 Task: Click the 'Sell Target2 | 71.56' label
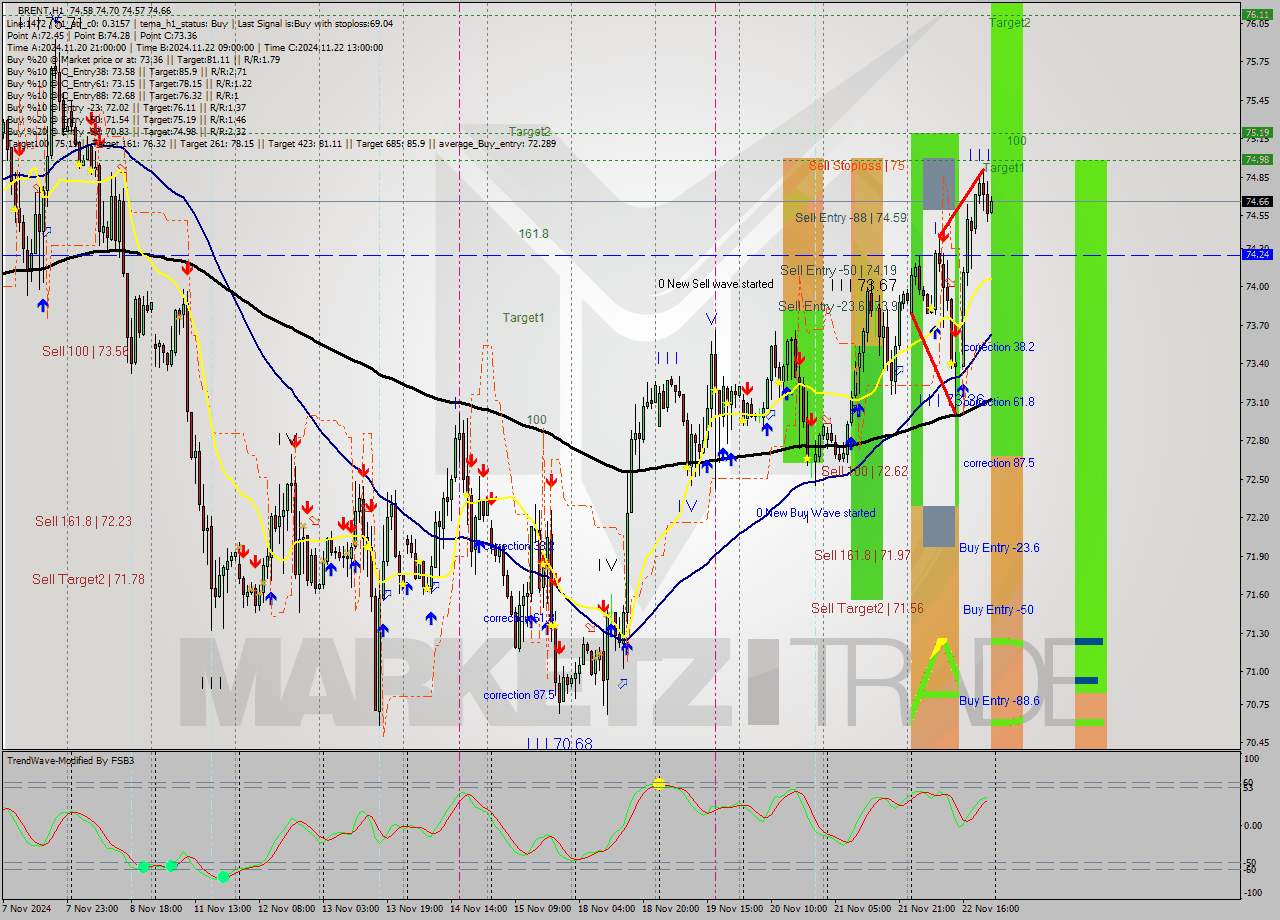point(867,608)
